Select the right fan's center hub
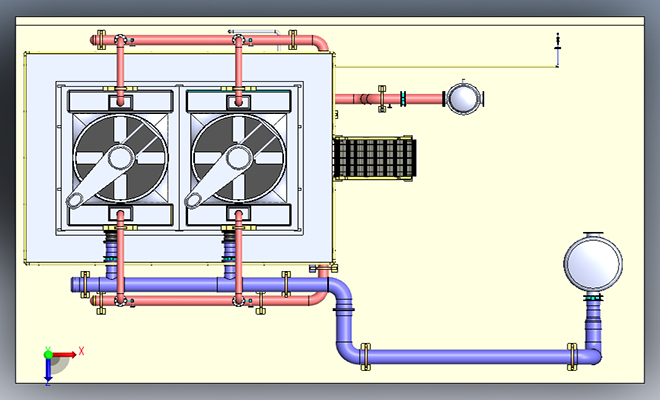Viewport: 660px width, 400px height. pyautogui.click(x=239, y=158)
